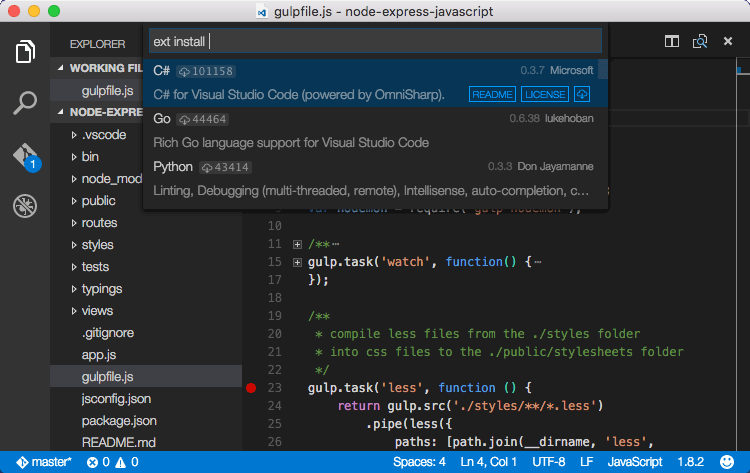Image resolution: width=750 pixels, height=473 pixels.
Task: Open the Search view in activity bar
Action: point(25,103)
